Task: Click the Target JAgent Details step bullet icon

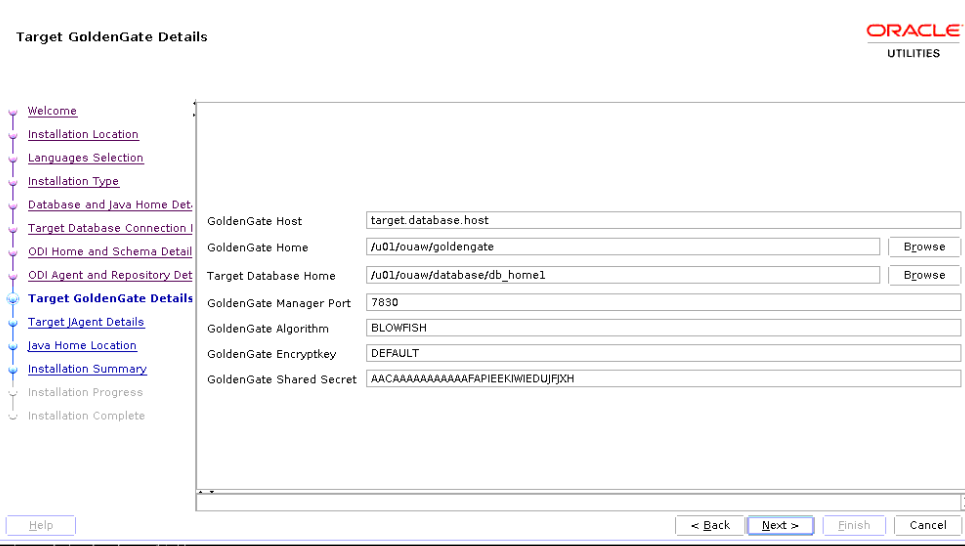Action: (x=13, y=323)
